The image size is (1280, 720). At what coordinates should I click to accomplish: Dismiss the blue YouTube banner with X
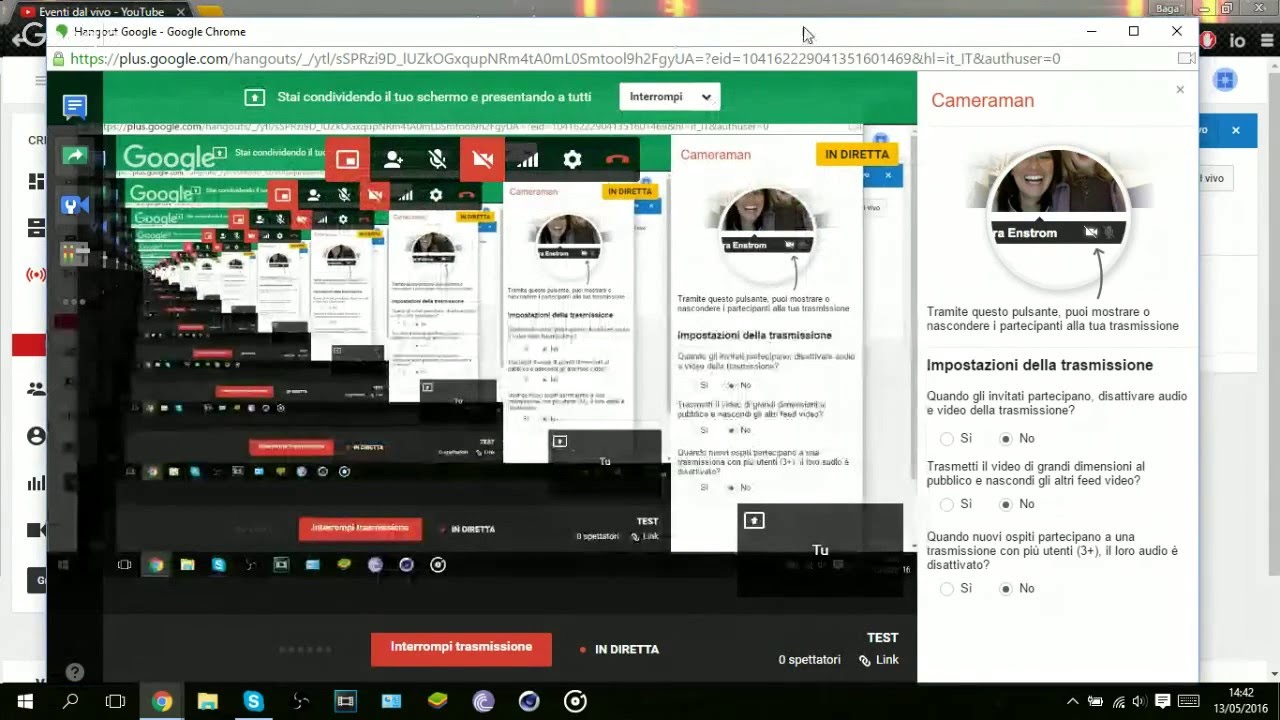point(1236,130)
